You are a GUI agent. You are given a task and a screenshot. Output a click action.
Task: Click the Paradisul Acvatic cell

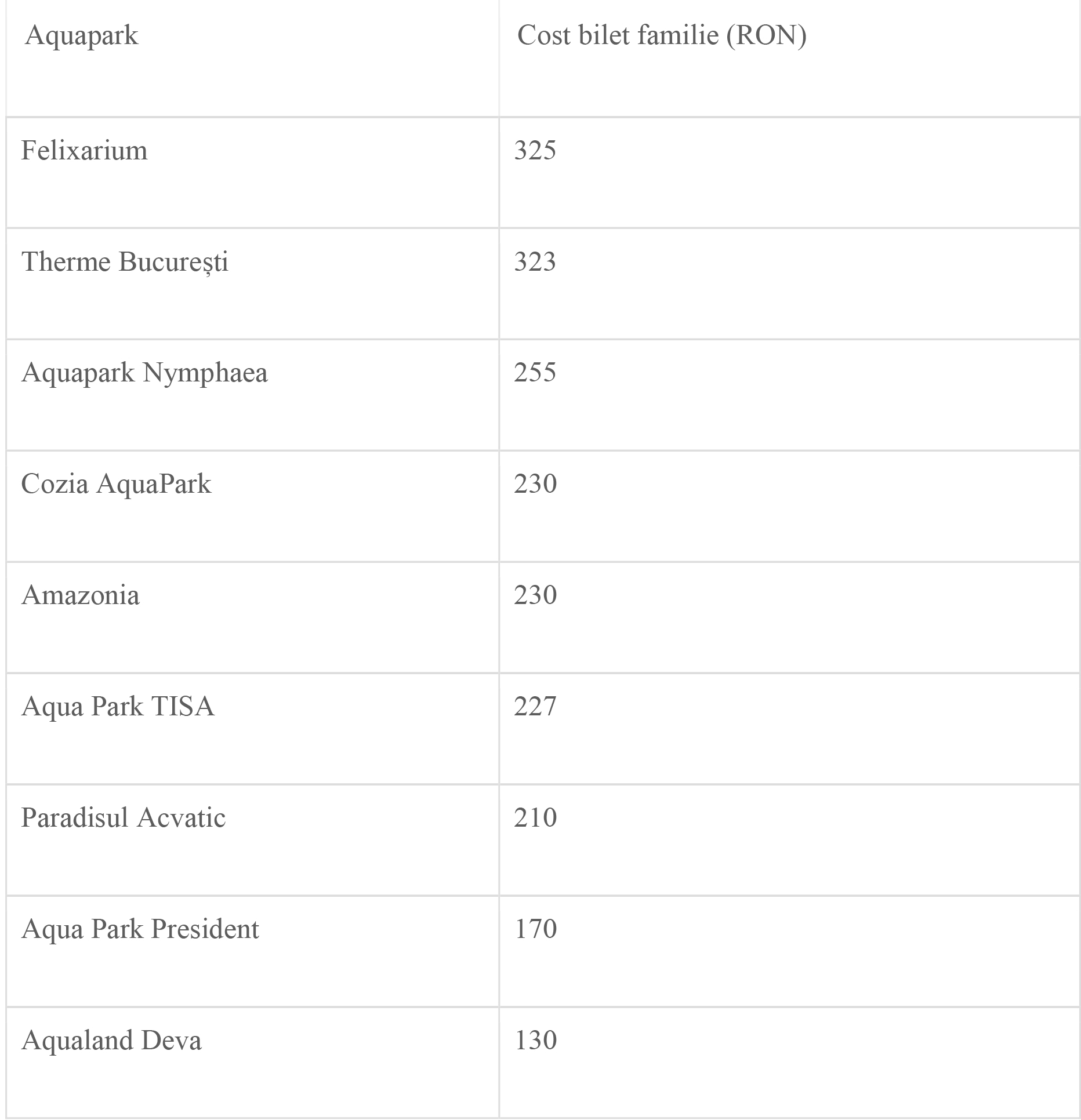point(123,818)
